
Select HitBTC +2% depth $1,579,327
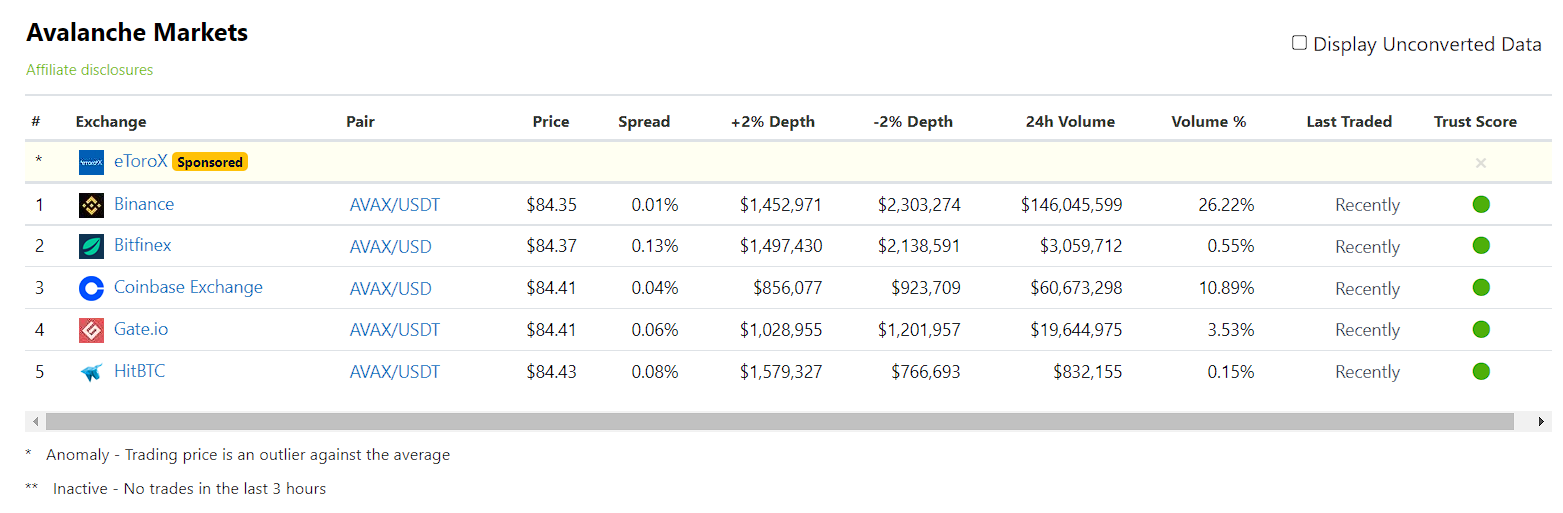(x=781, y=372)
